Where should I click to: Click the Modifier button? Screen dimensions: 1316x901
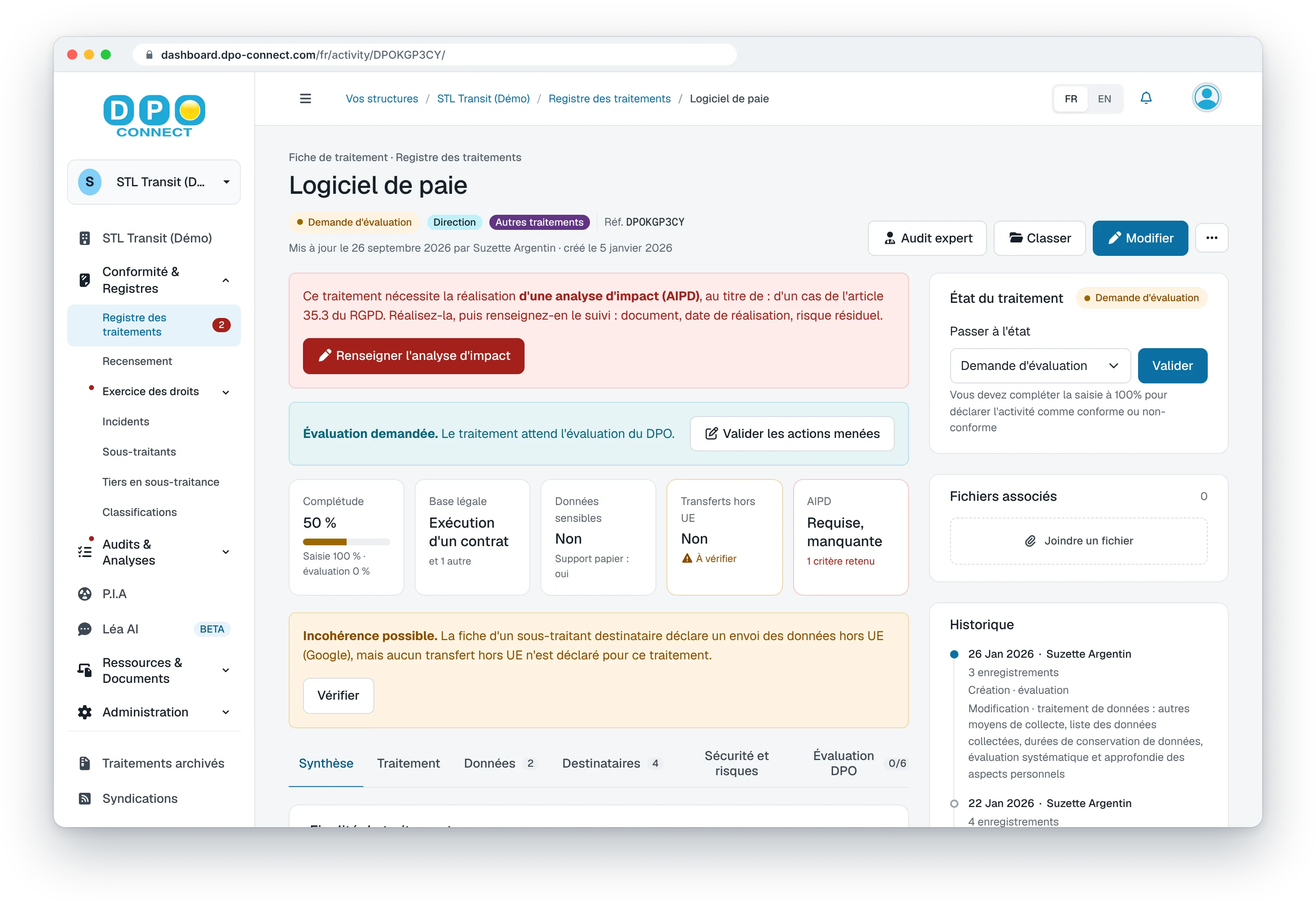click(1140, 238)
